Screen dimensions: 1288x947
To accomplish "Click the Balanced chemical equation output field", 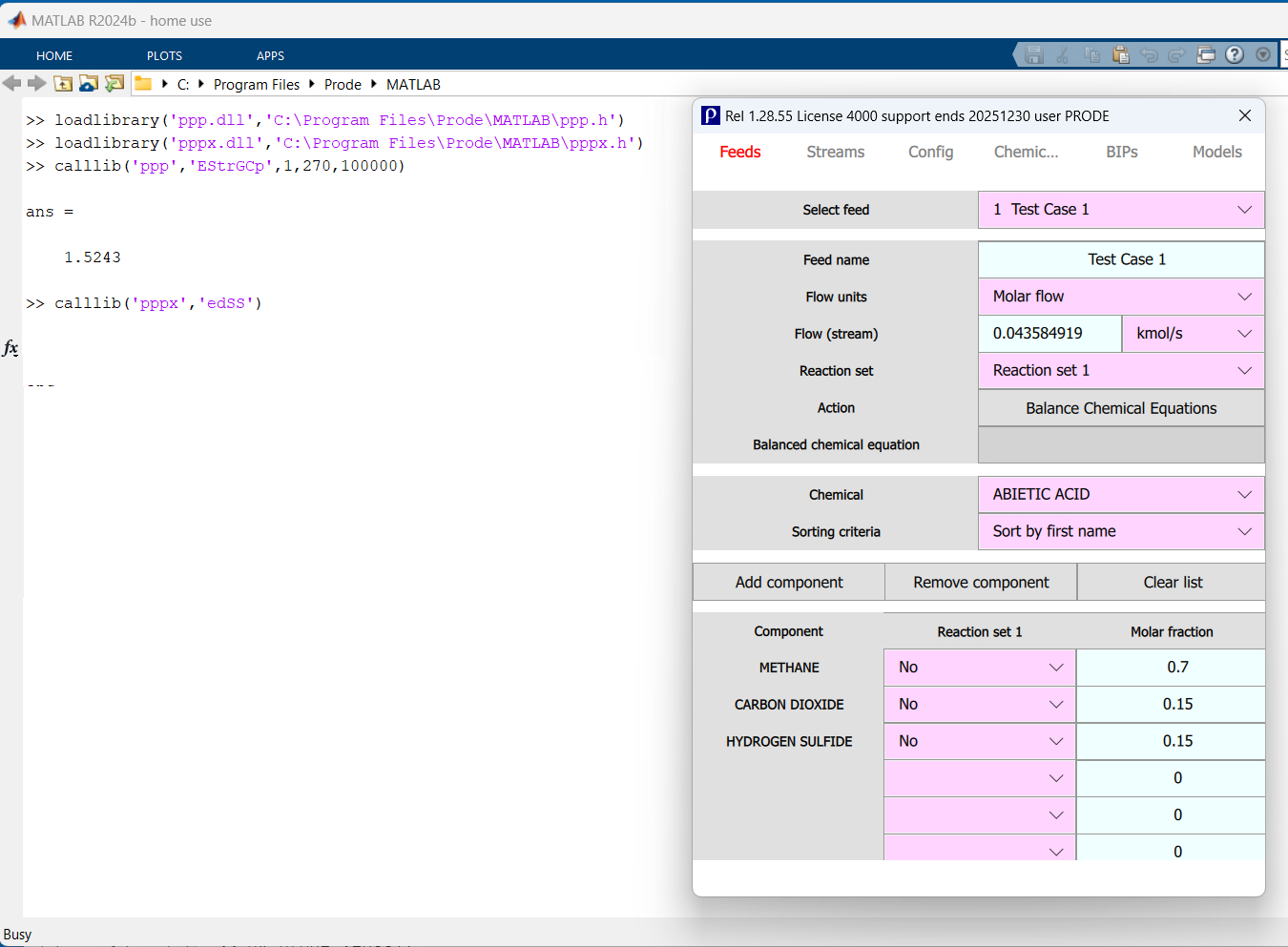I will click(x=1121, y=445).
